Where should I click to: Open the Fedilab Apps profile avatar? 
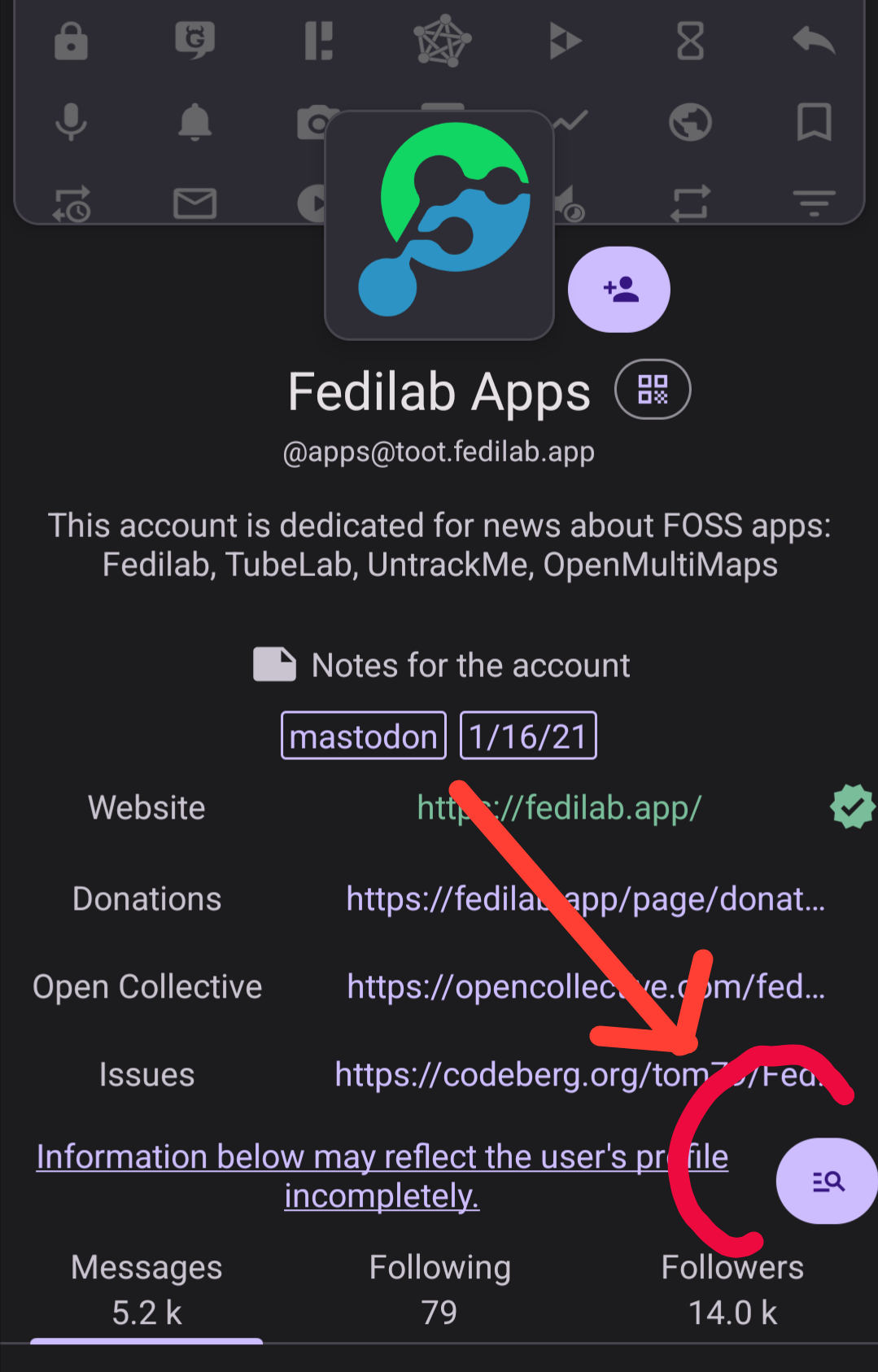pos(439,225)
